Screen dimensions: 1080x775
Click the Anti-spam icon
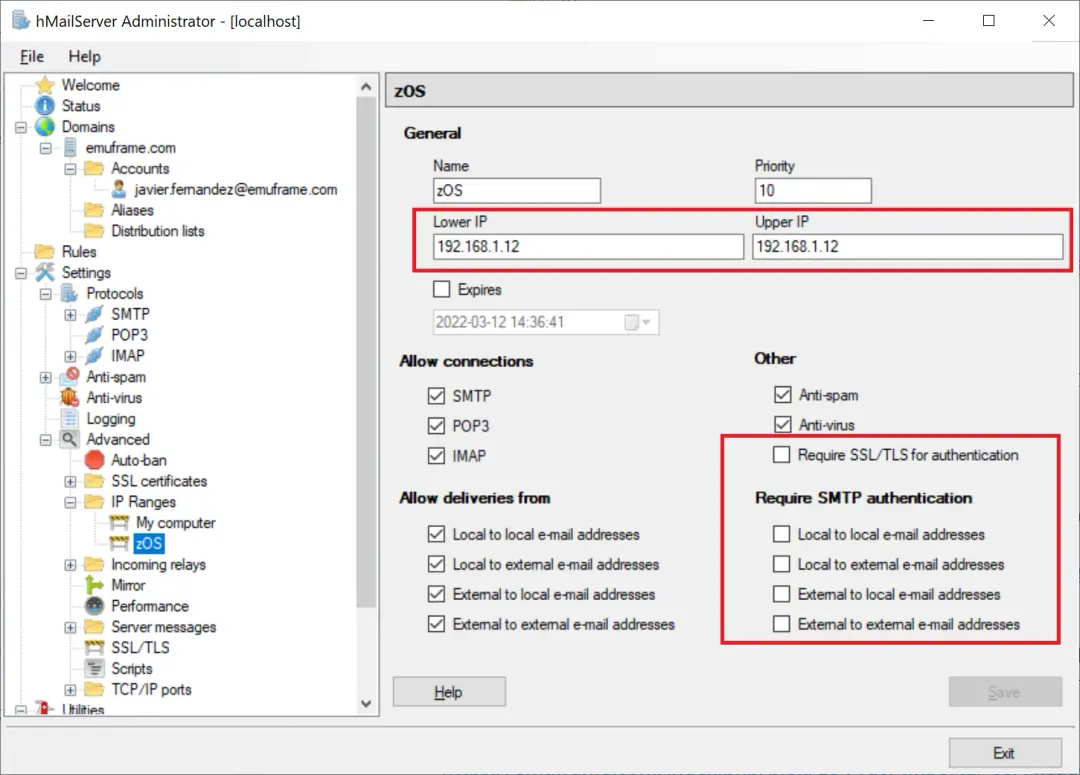[70, 377]
